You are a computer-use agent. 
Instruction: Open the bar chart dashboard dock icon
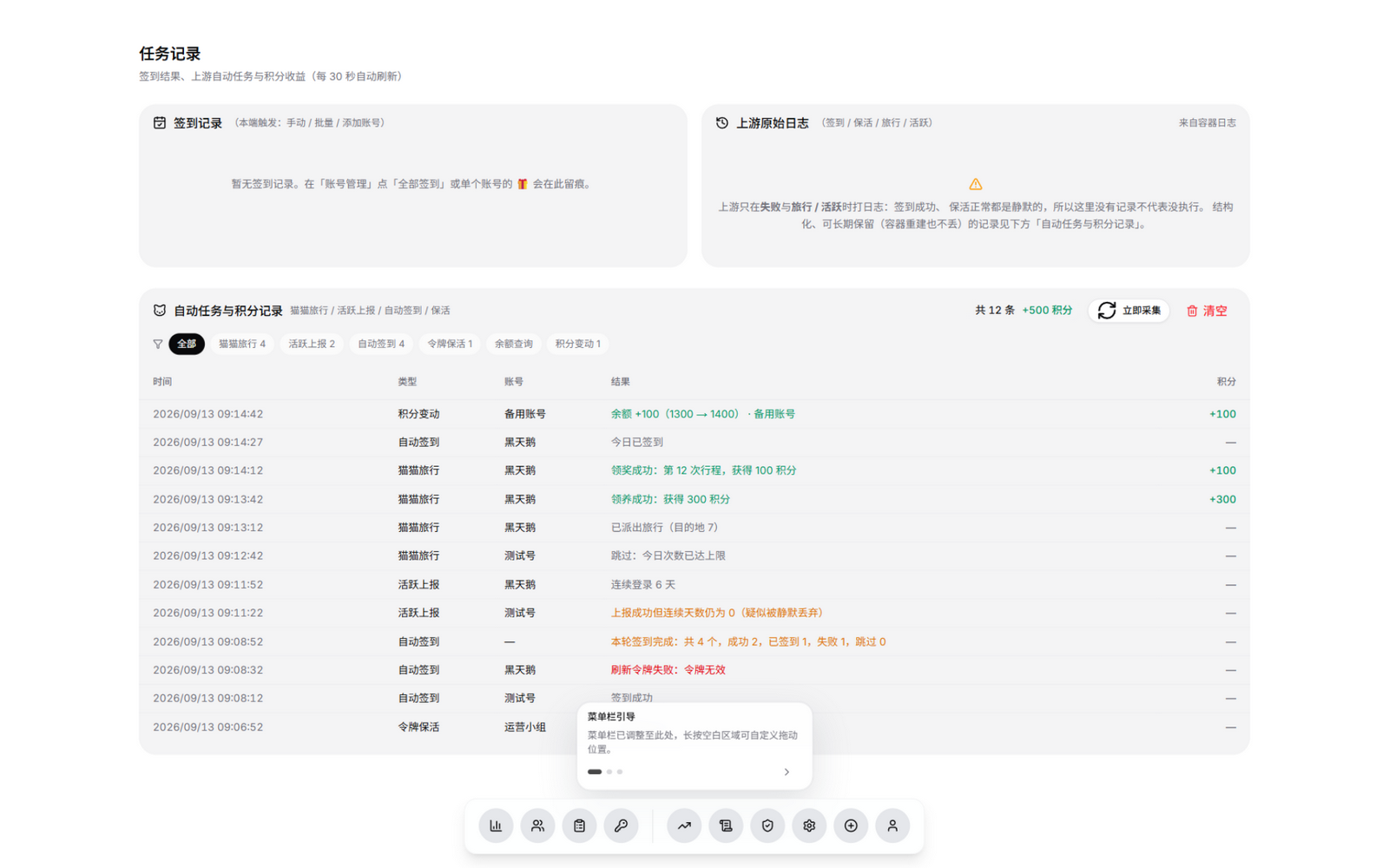(x=496, y=825)
